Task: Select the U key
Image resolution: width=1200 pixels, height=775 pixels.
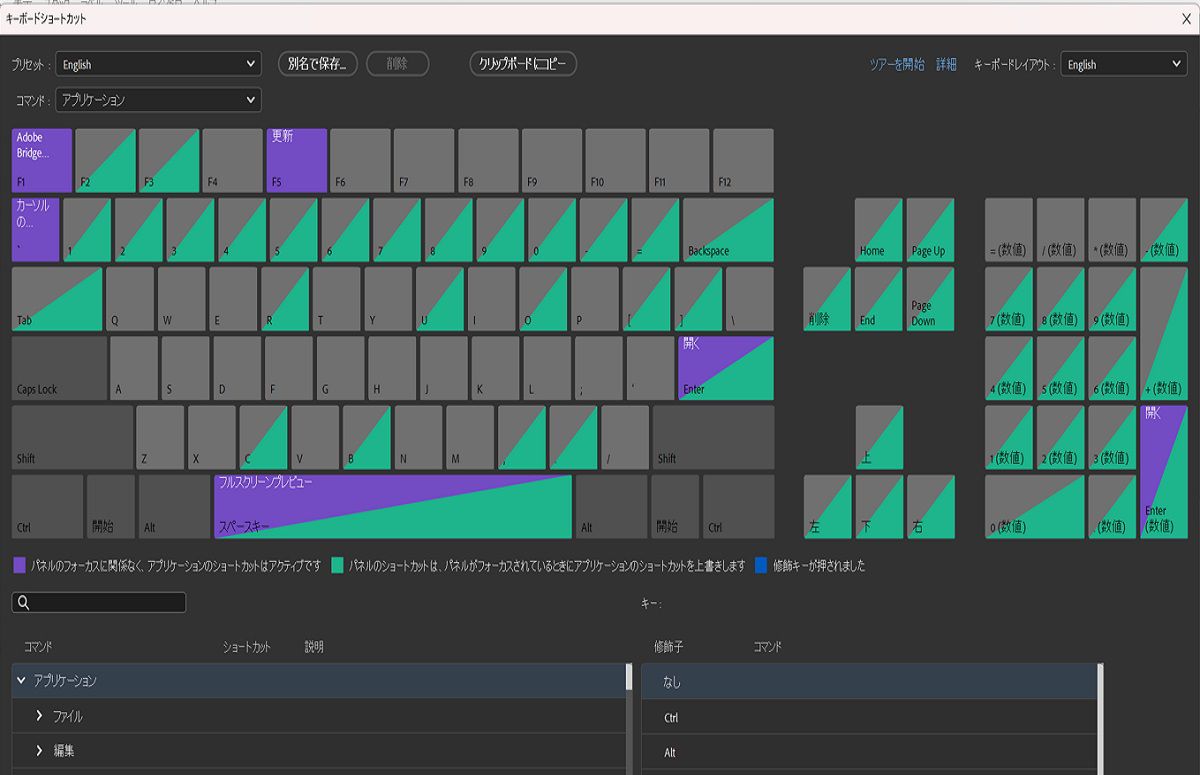Action: pos(440,299)
